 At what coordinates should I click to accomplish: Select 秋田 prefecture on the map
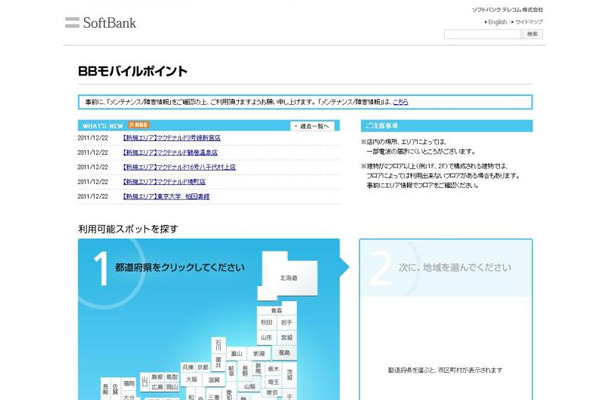[x=266, y=323]
